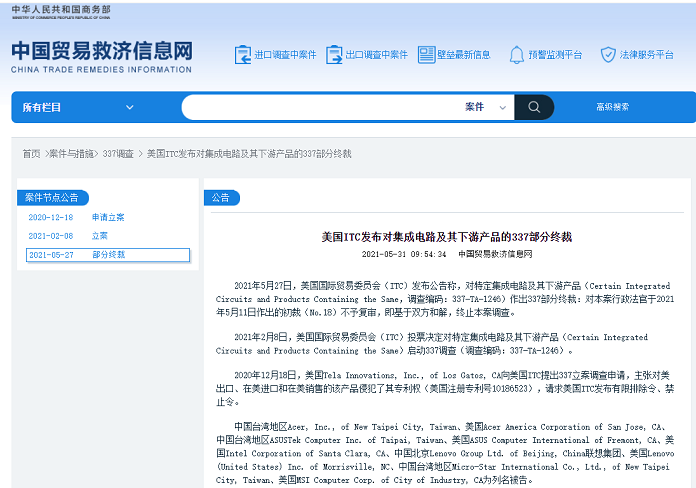Click the site logo 中国贸易救济信息网
Screen dimensions: 696x488
tap(102, 57)
